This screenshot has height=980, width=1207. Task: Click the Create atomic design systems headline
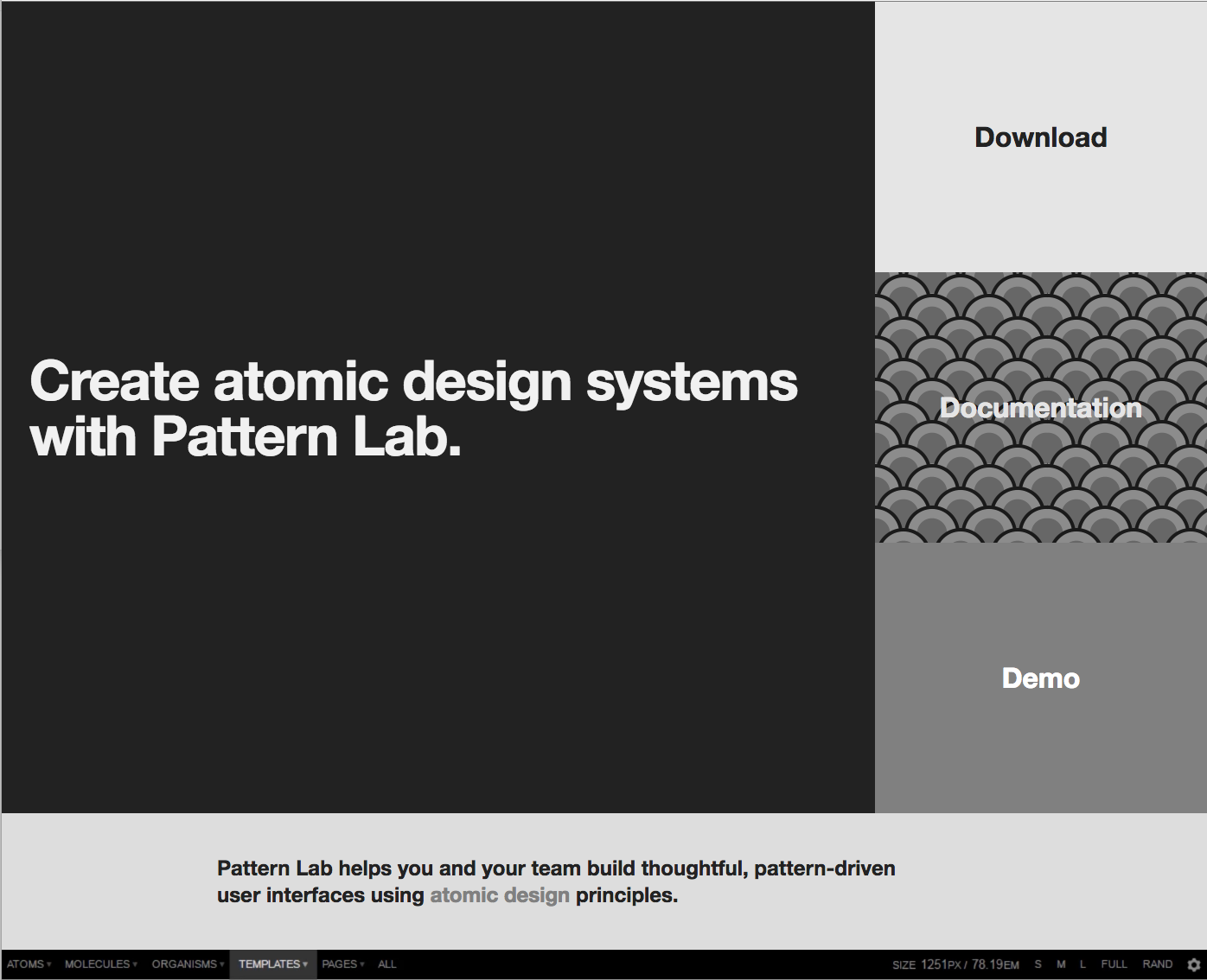413,409
